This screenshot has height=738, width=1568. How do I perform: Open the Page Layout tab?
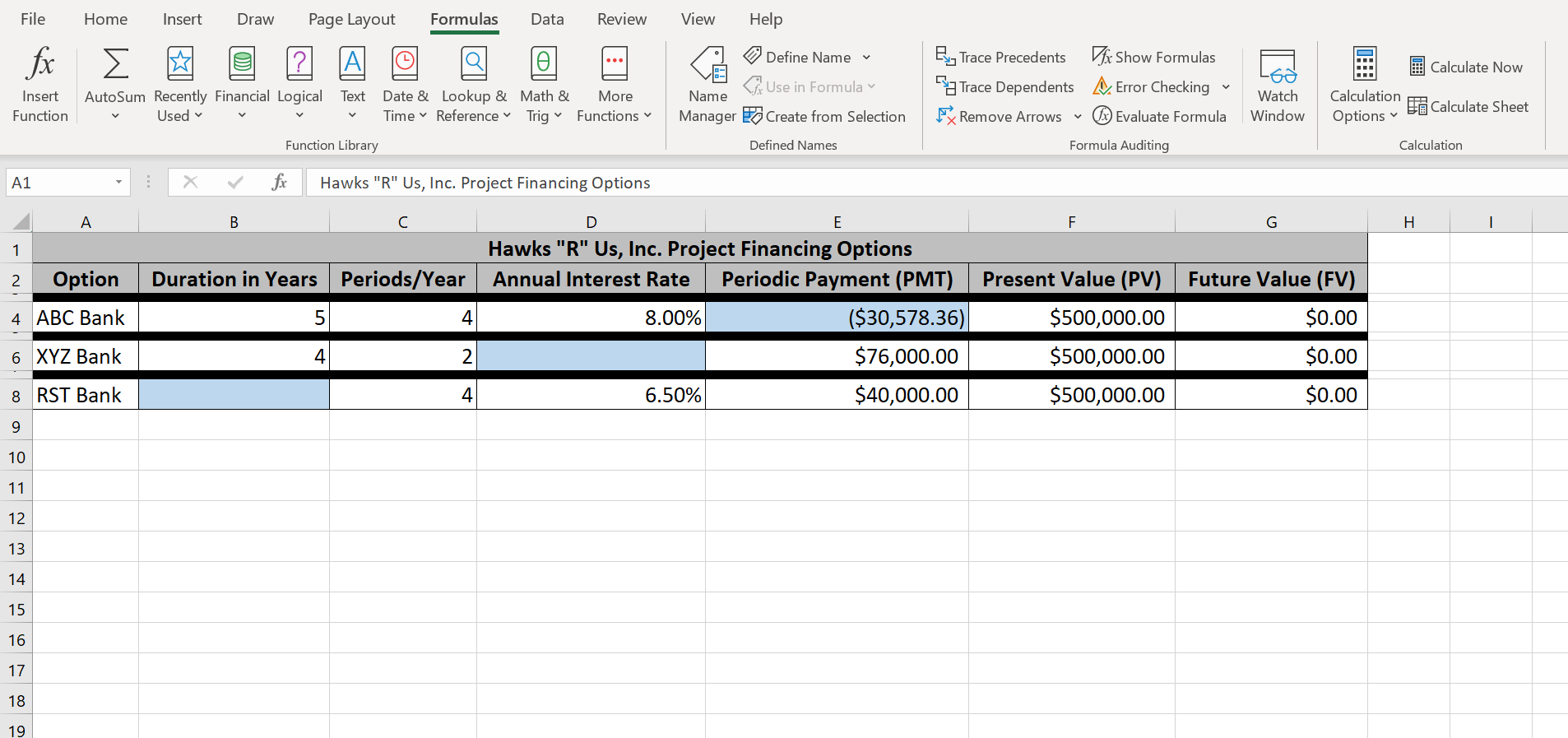[x=351, y=19]
